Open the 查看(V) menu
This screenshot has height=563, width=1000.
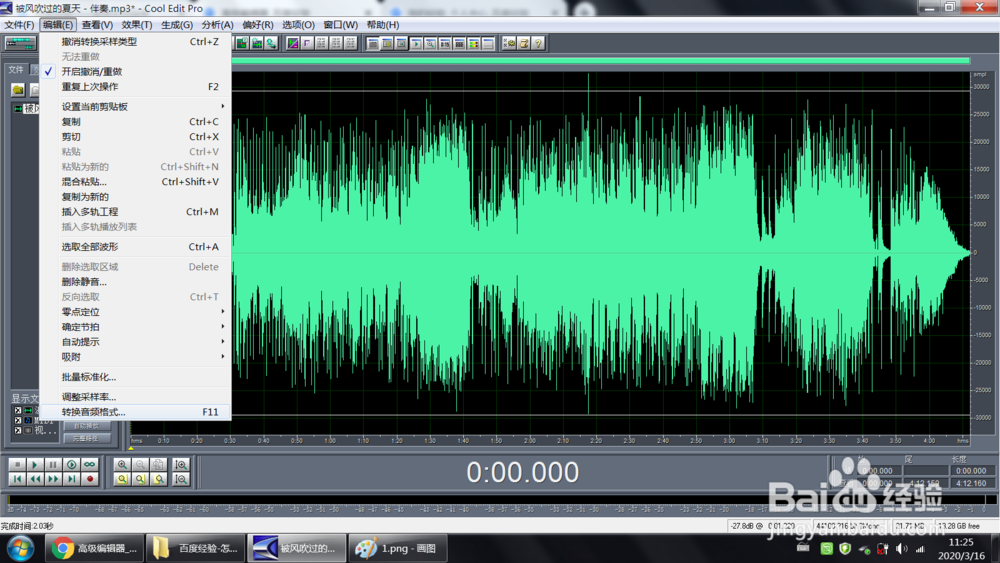click(97, 25)
